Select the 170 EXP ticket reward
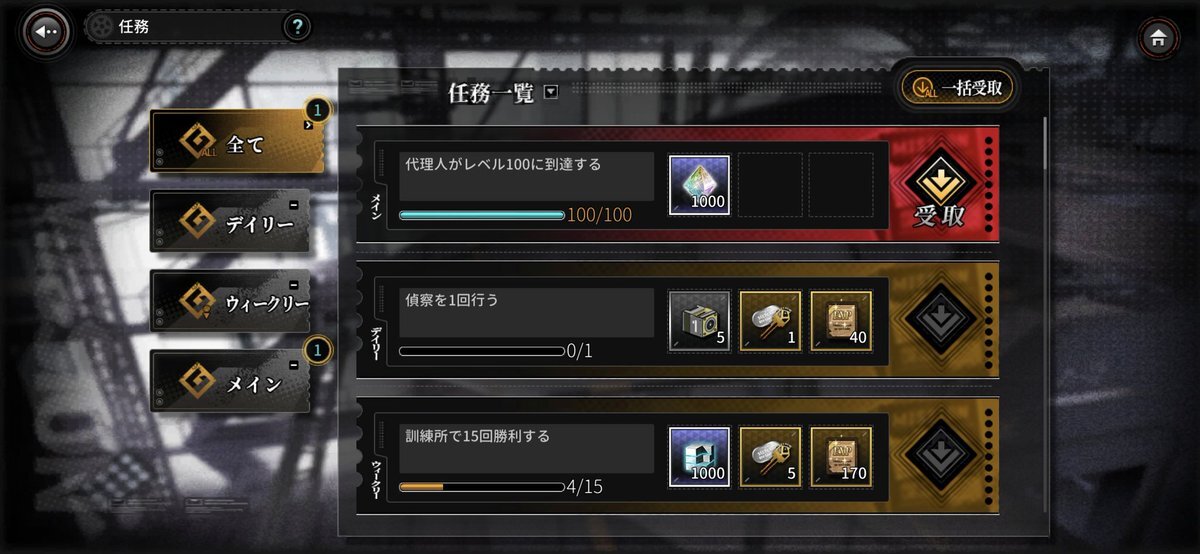This screenshot has height=554, width=1200. pyautogui.click(x=841, y=457)
